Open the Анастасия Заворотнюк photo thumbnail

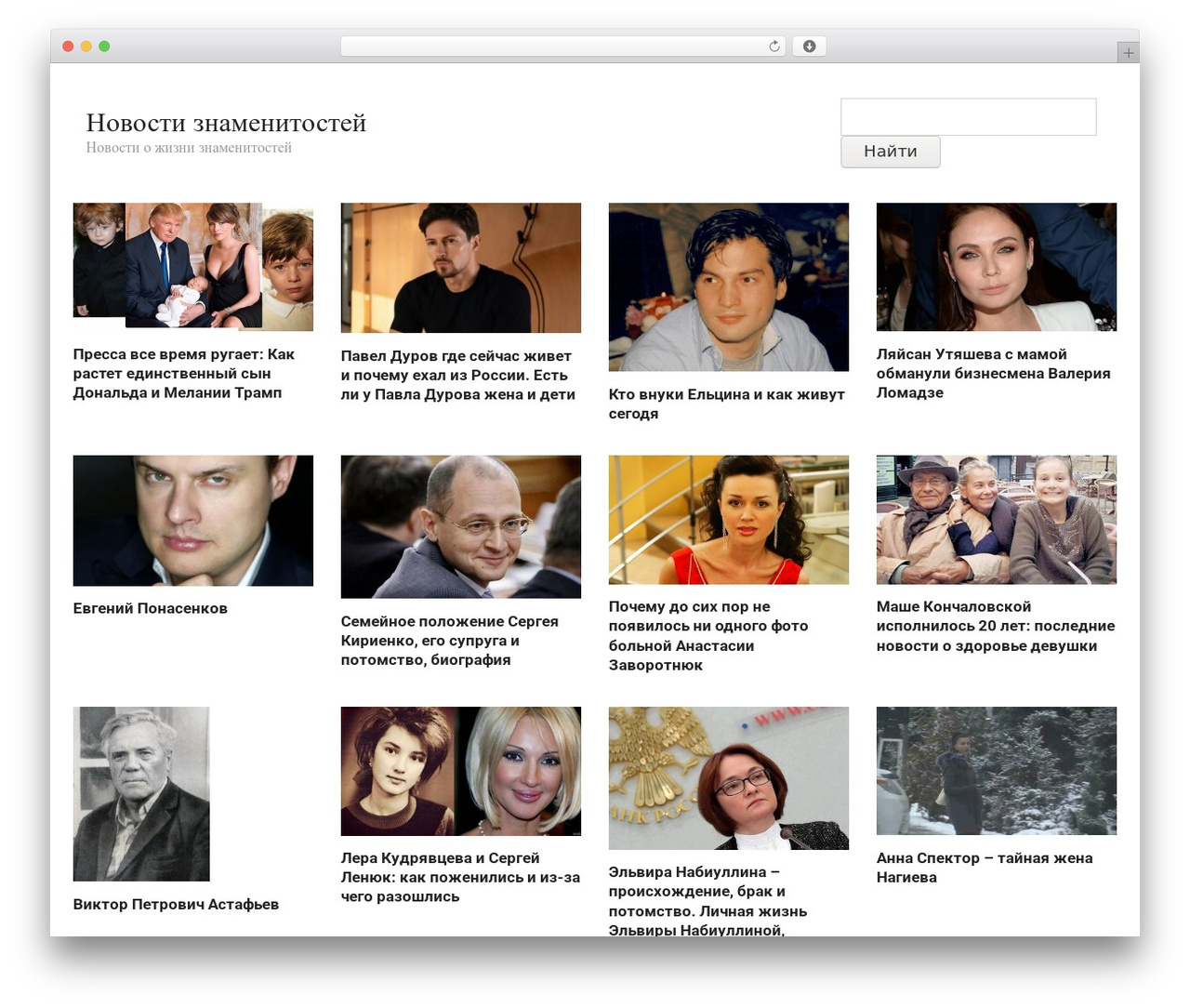pos(729,520)
